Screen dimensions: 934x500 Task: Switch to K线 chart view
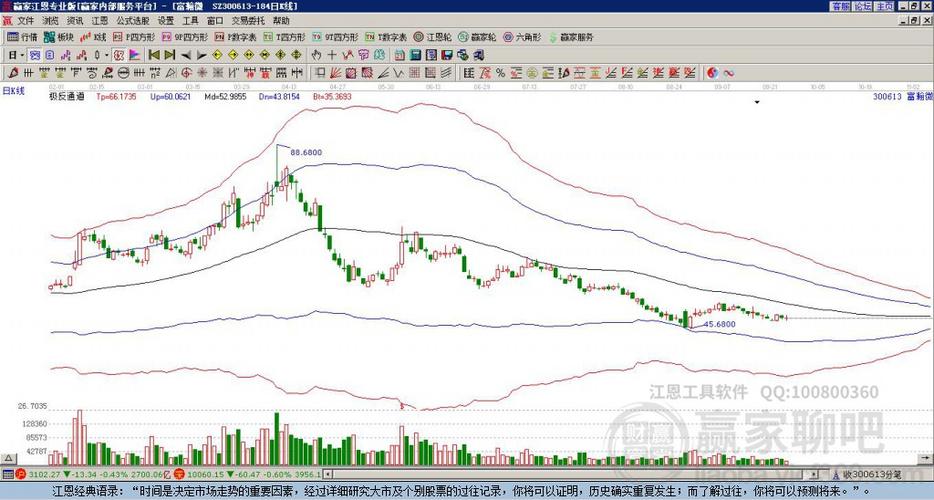(x=93, y=37)
